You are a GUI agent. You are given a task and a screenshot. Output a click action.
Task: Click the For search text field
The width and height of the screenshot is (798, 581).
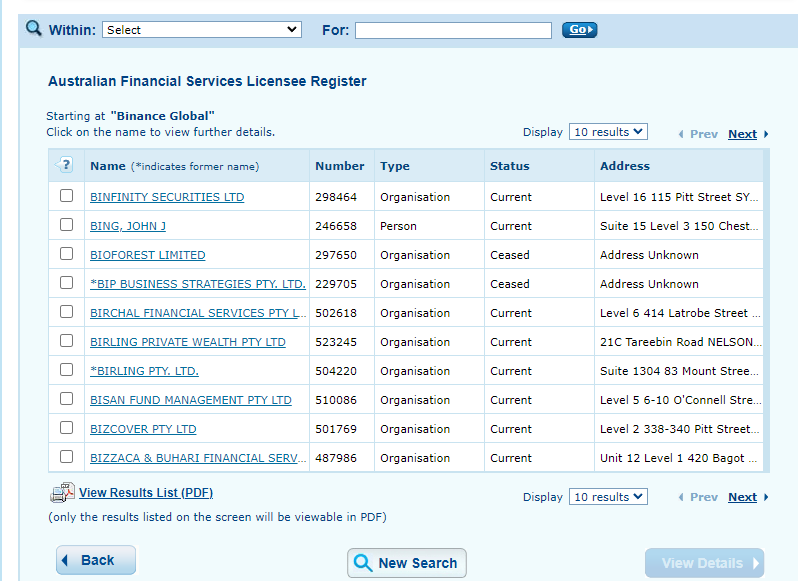pyautogui.click(x=453, y=30)
